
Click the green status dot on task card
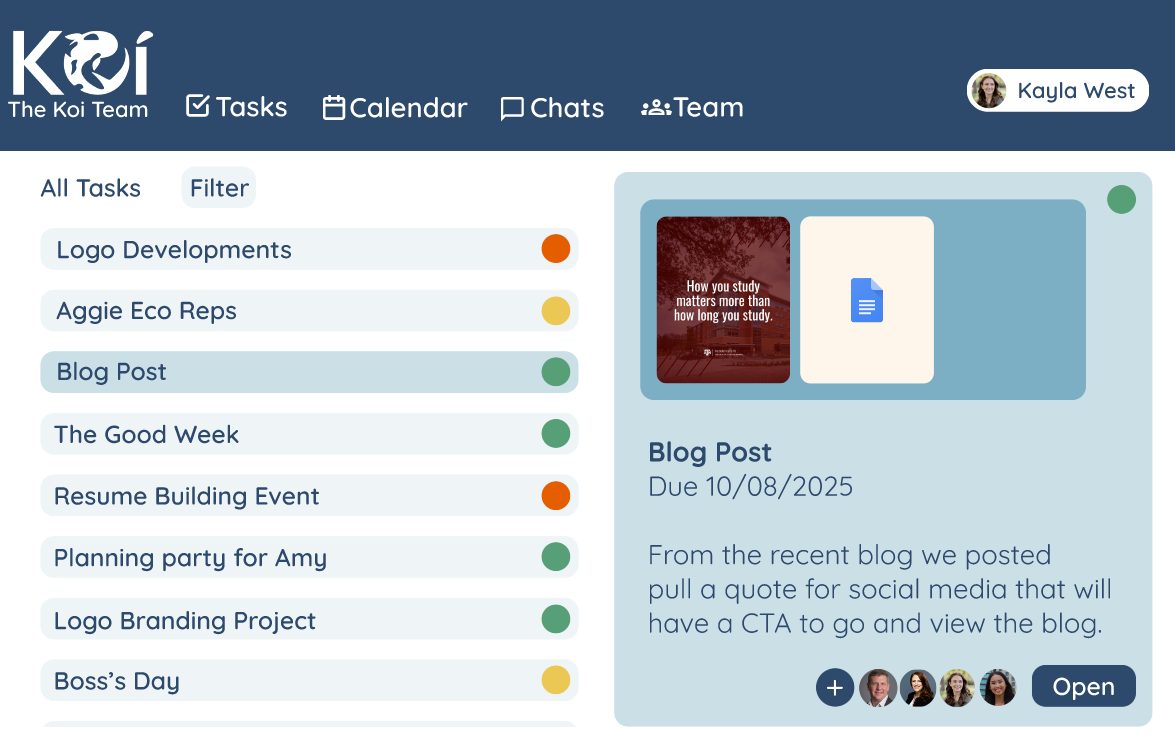point(1121,199)
